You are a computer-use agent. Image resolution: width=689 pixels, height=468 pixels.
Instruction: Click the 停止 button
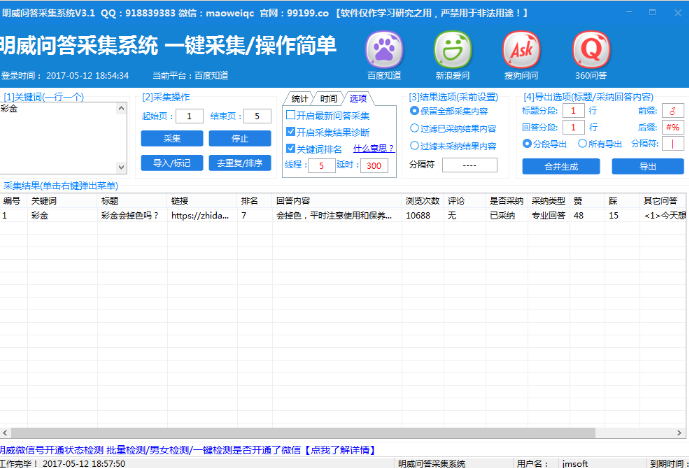[240, 138]
